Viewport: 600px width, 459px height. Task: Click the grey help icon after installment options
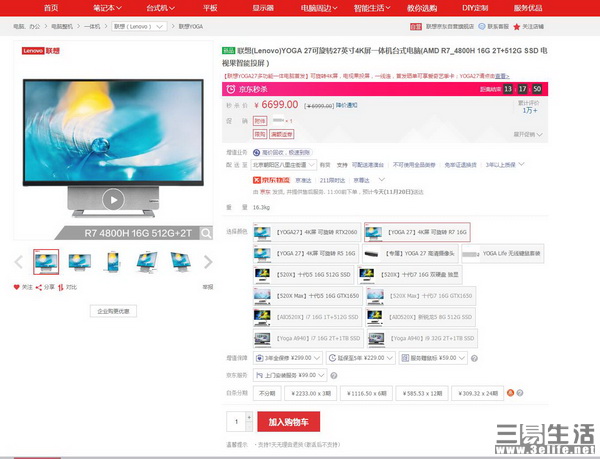[x=520, y=393]
